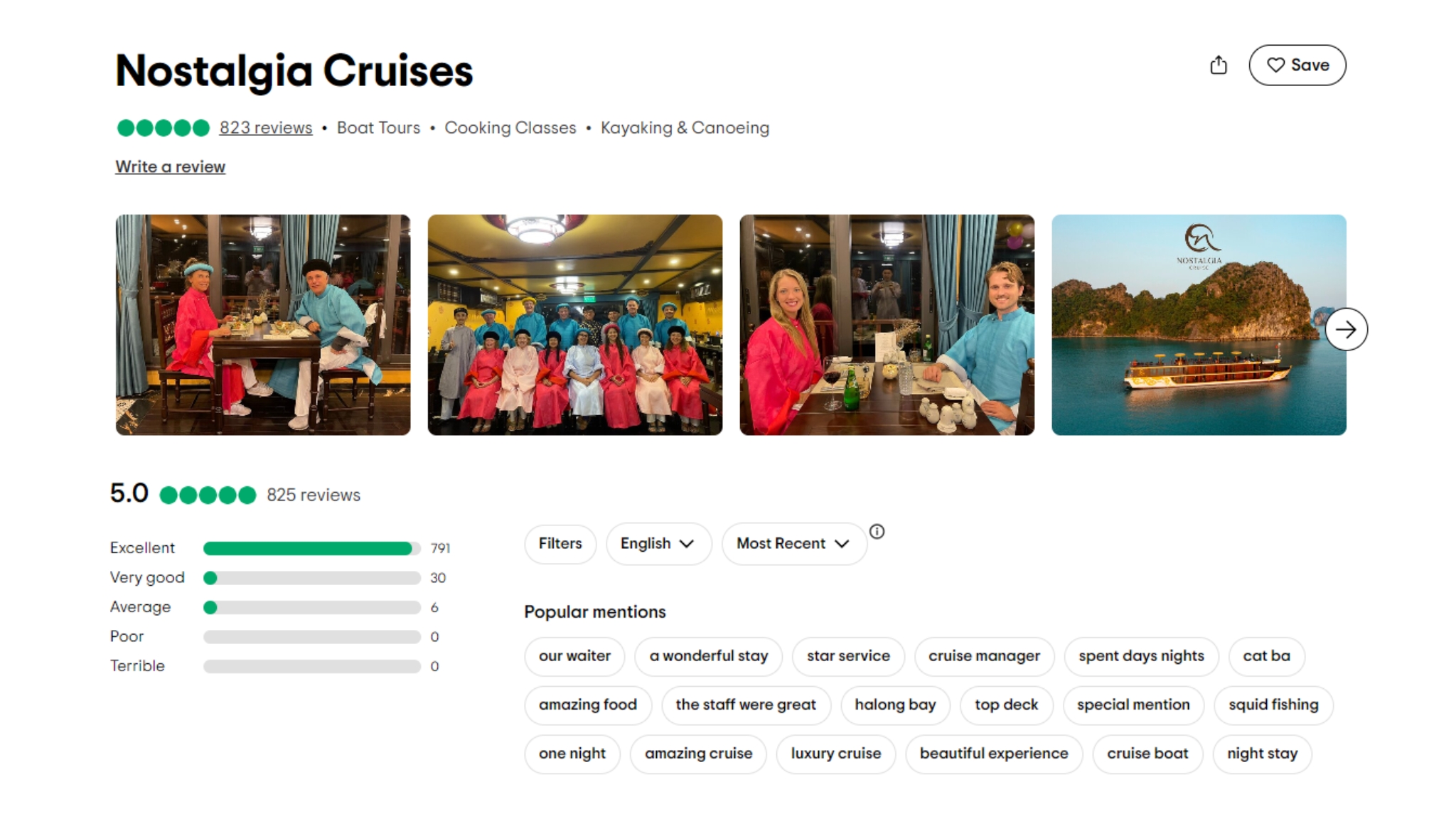Click Write a review
1456x819 pixels.
point(169,166)
